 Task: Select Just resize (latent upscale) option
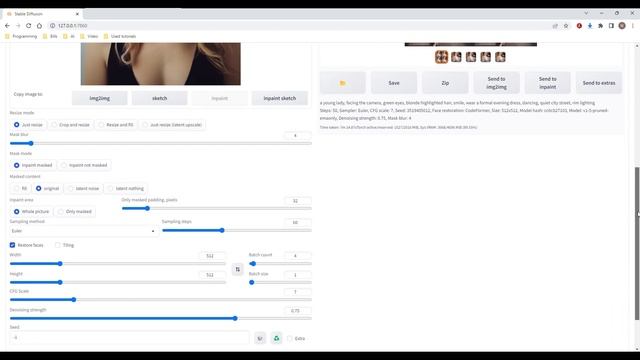pyautogui.click(x=172, y=124)
